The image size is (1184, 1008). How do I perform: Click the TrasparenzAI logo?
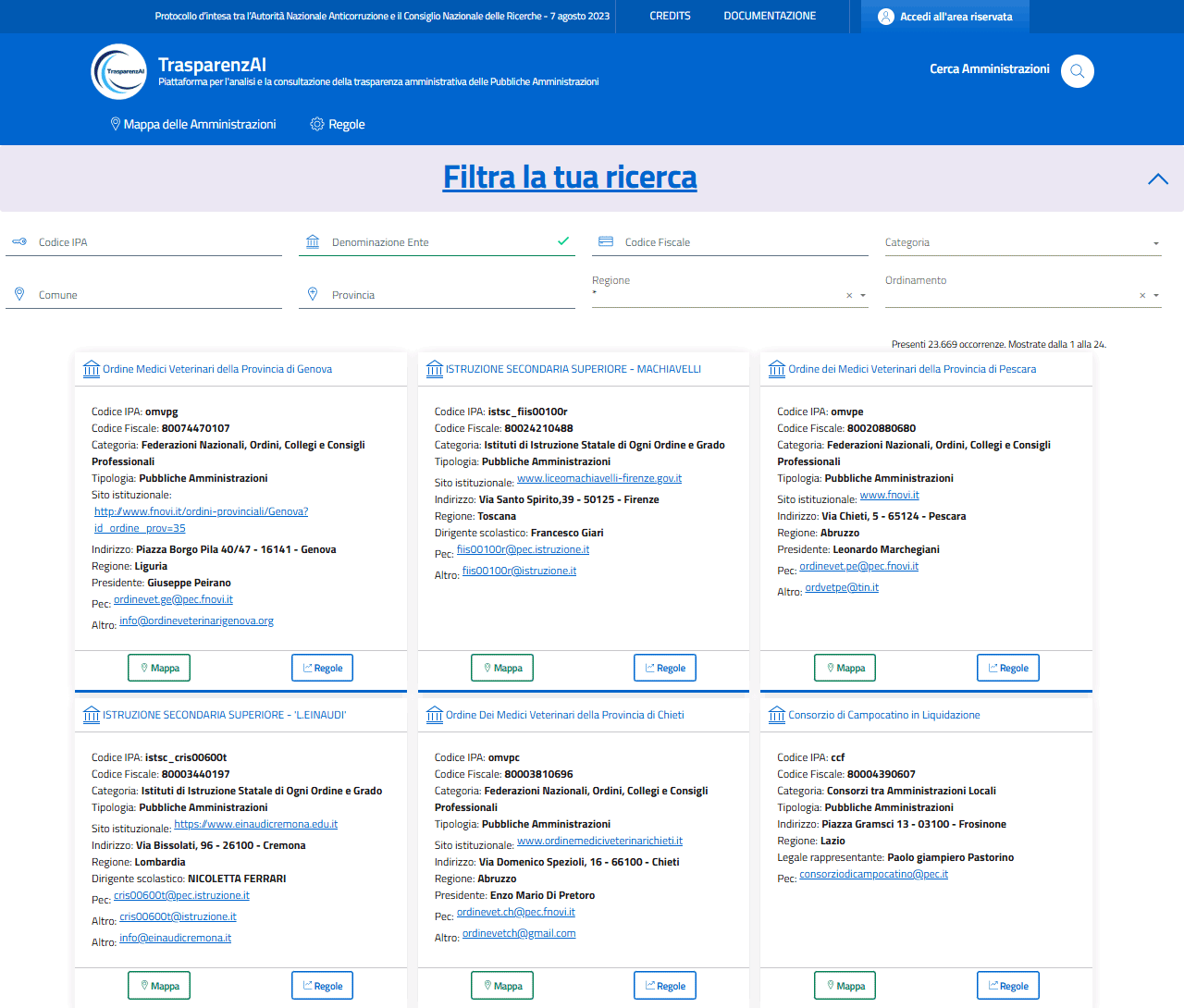[x=118, y=72]
